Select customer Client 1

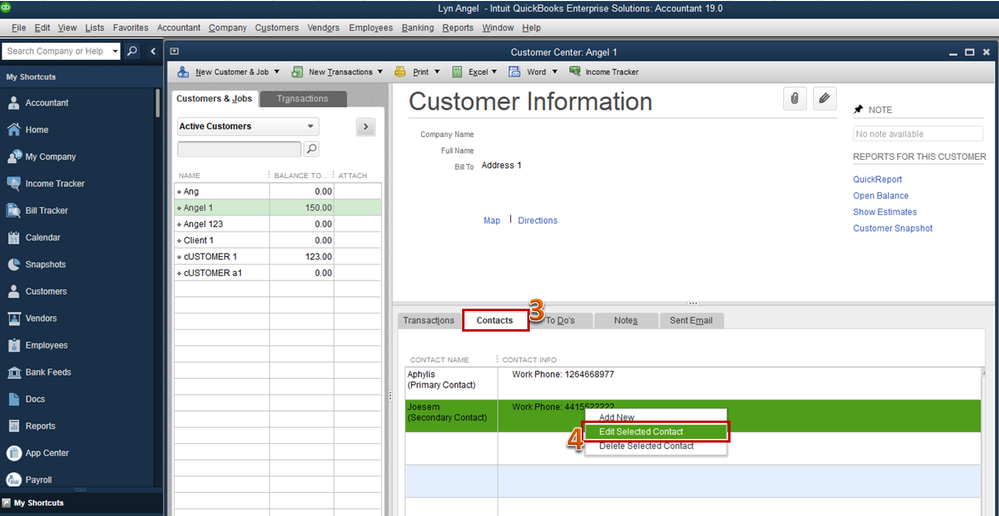278,240
